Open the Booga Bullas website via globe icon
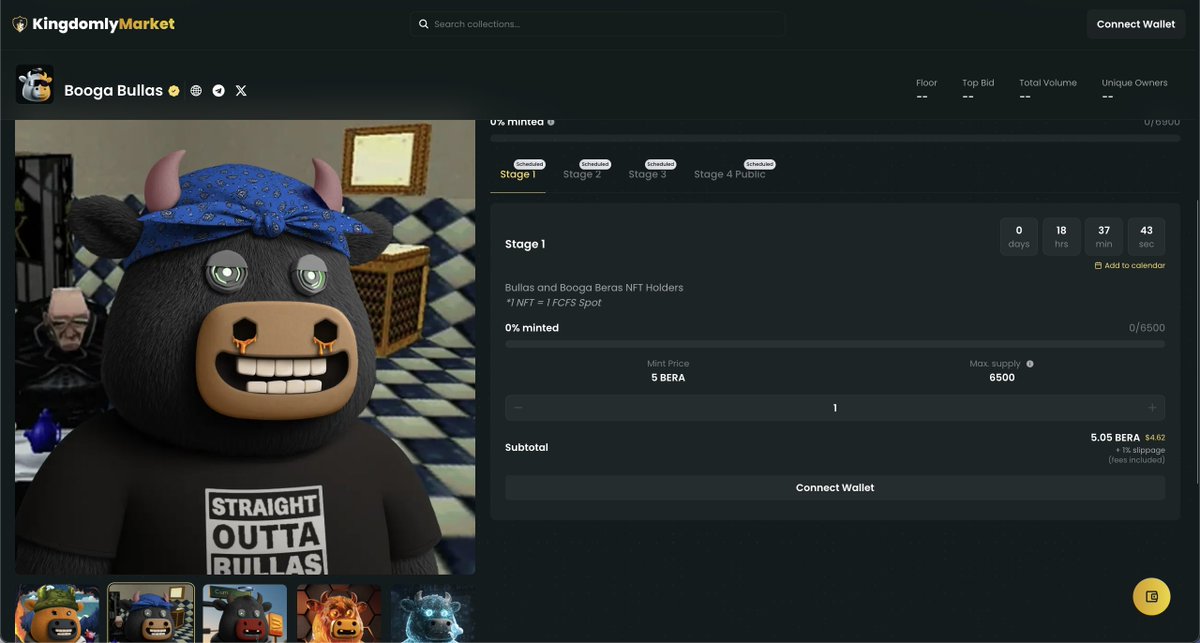Screen dimensions: 1200x643 pyautogui.click(x=196, y=90)
